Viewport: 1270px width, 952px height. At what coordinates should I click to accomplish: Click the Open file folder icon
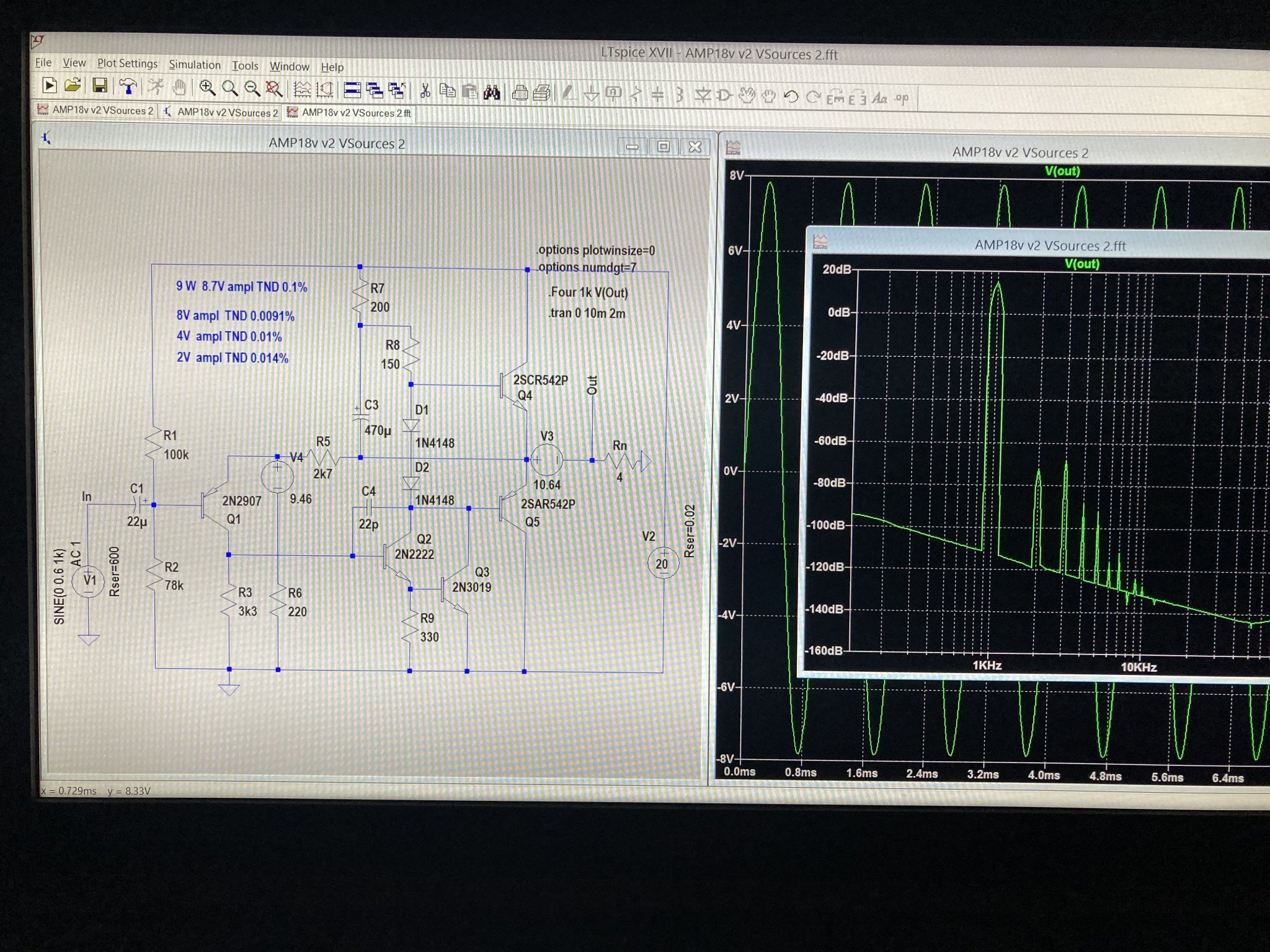coord(73,86)
